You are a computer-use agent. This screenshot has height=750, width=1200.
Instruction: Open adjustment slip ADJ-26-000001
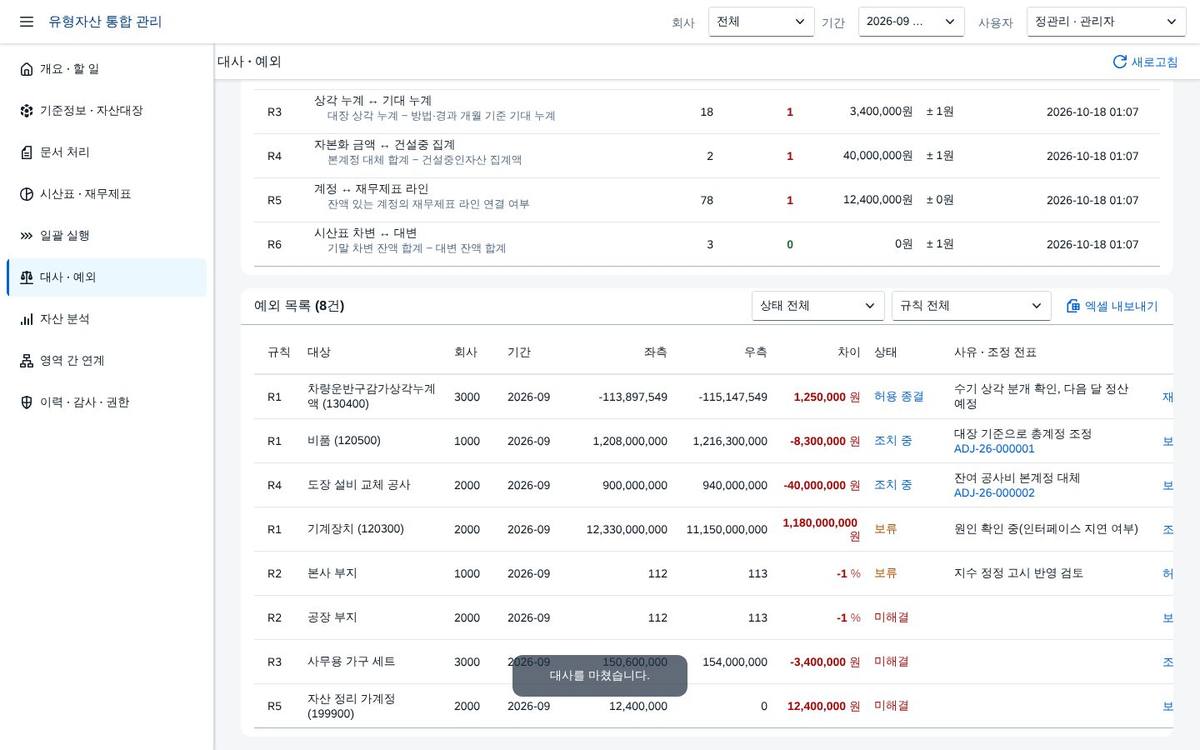[994, 449]
